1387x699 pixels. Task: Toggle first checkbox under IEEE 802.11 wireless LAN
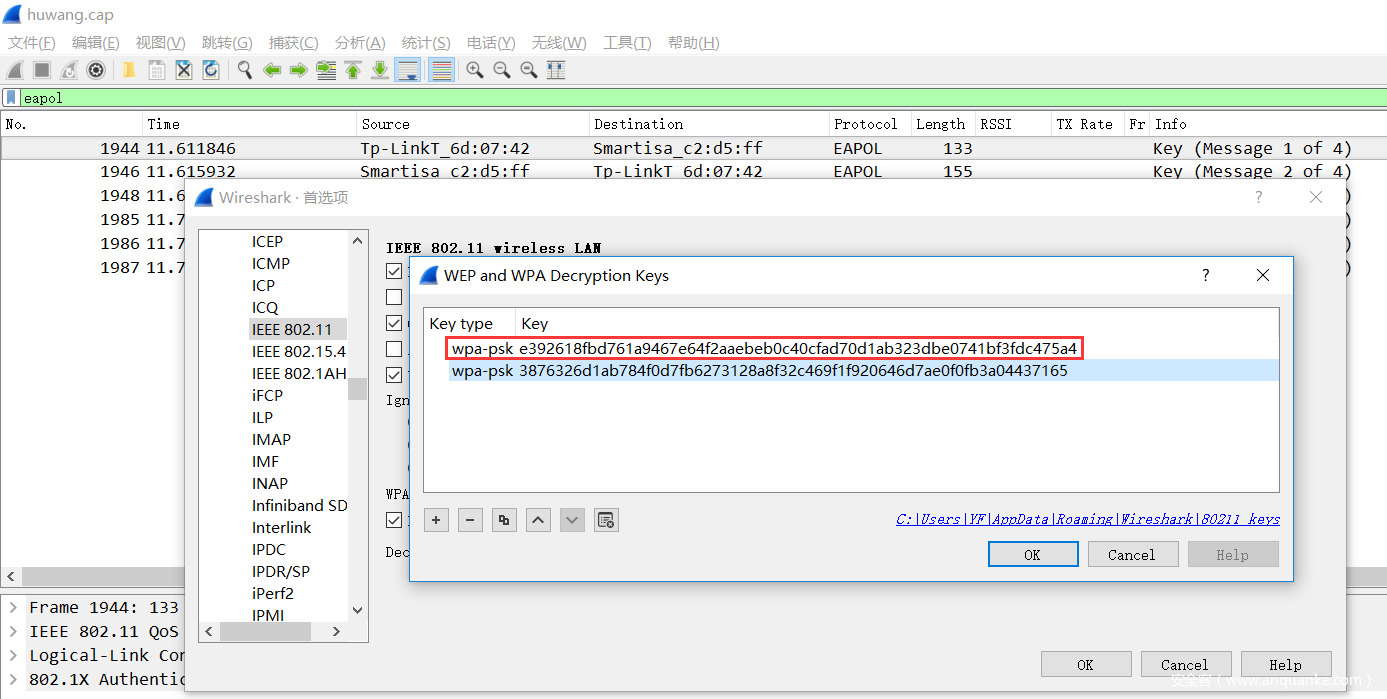(394, 271)
